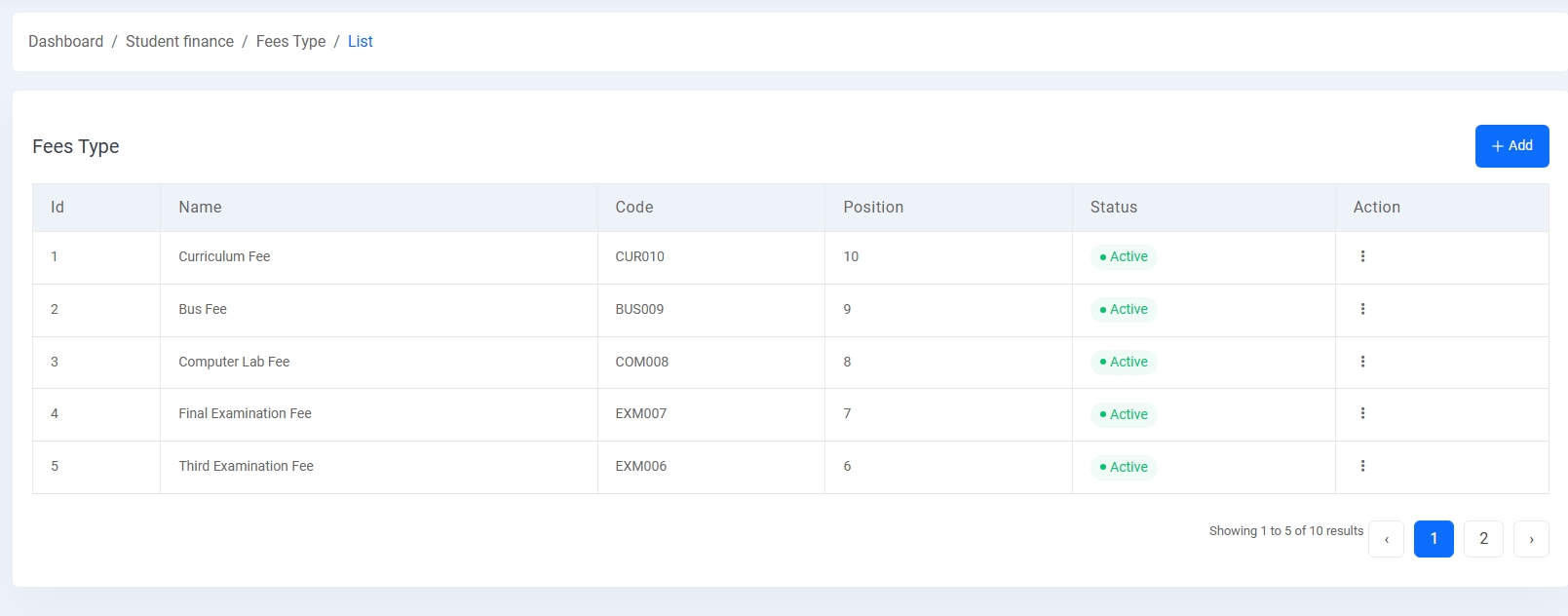Go to next page arrow

pyautogui.click(x=1531, y=539)
